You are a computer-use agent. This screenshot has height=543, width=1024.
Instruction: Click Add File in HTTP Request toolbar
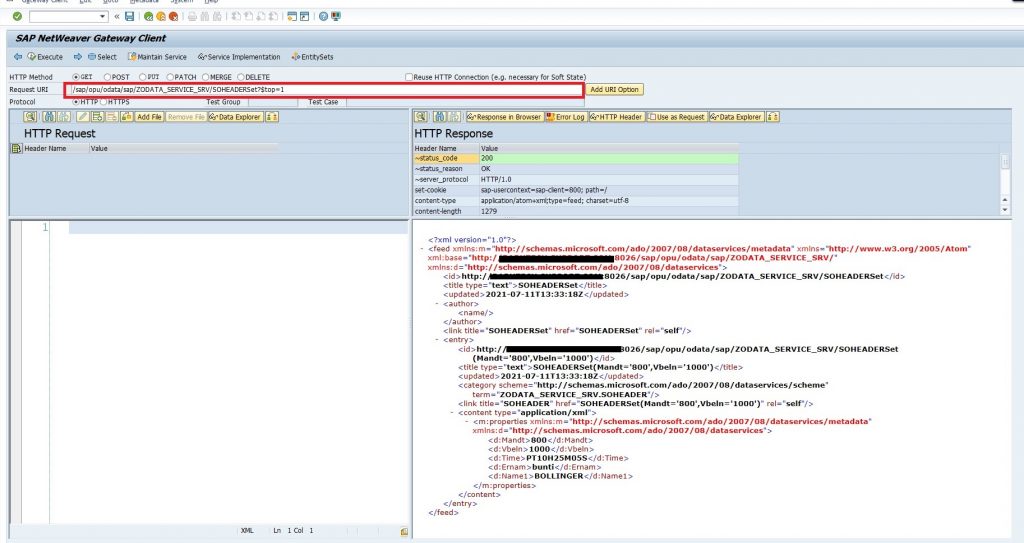click(149, 117)
